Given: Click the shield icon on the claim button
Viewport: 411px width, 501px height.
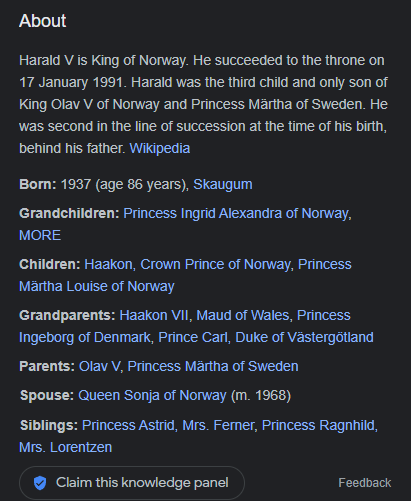Looking at the screenshot, I should click(40, 483).
